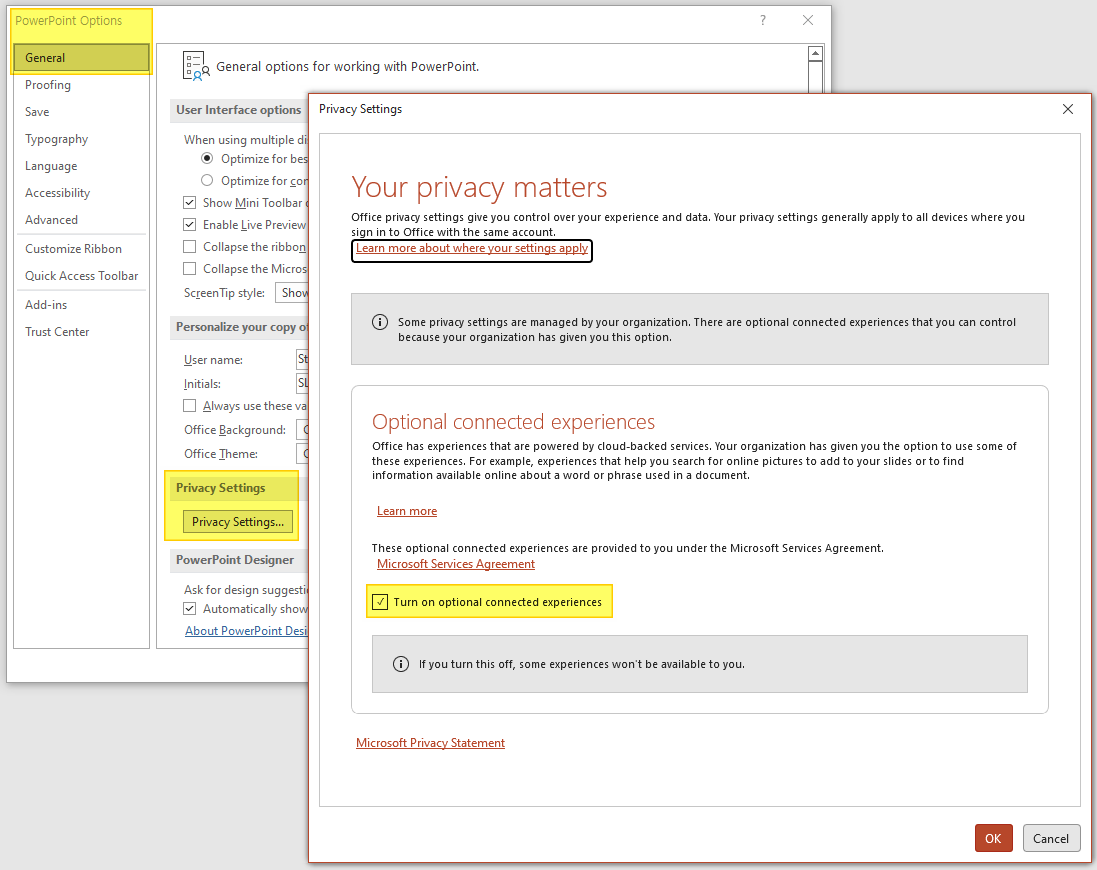The image size is (1097, 870).
Task: Click the Privacy Settings... button
Action: 238,522
